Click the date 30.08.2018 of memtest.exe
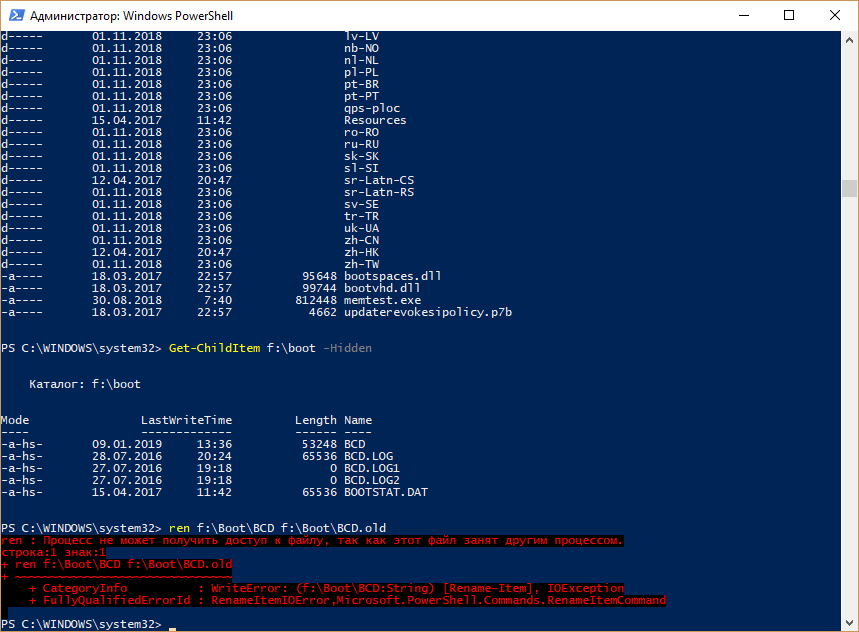Image resolution: width=859 pixels, height=632 pixels. coord(127,300)
